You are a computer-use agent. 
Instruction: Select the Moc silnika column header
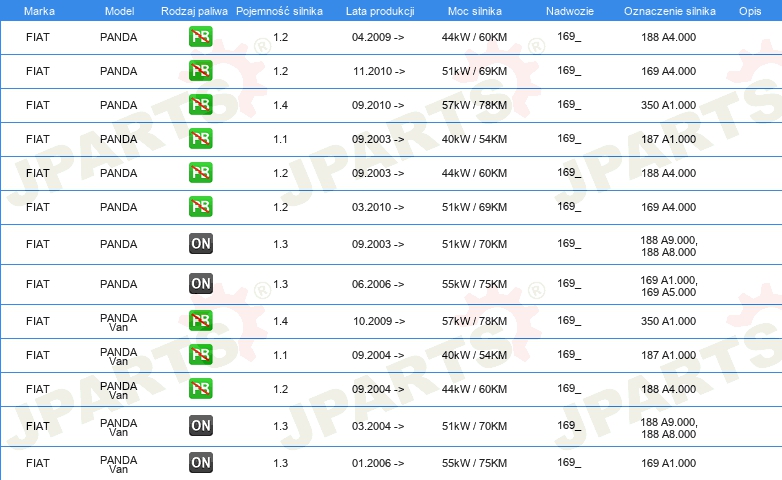[475, 11]
